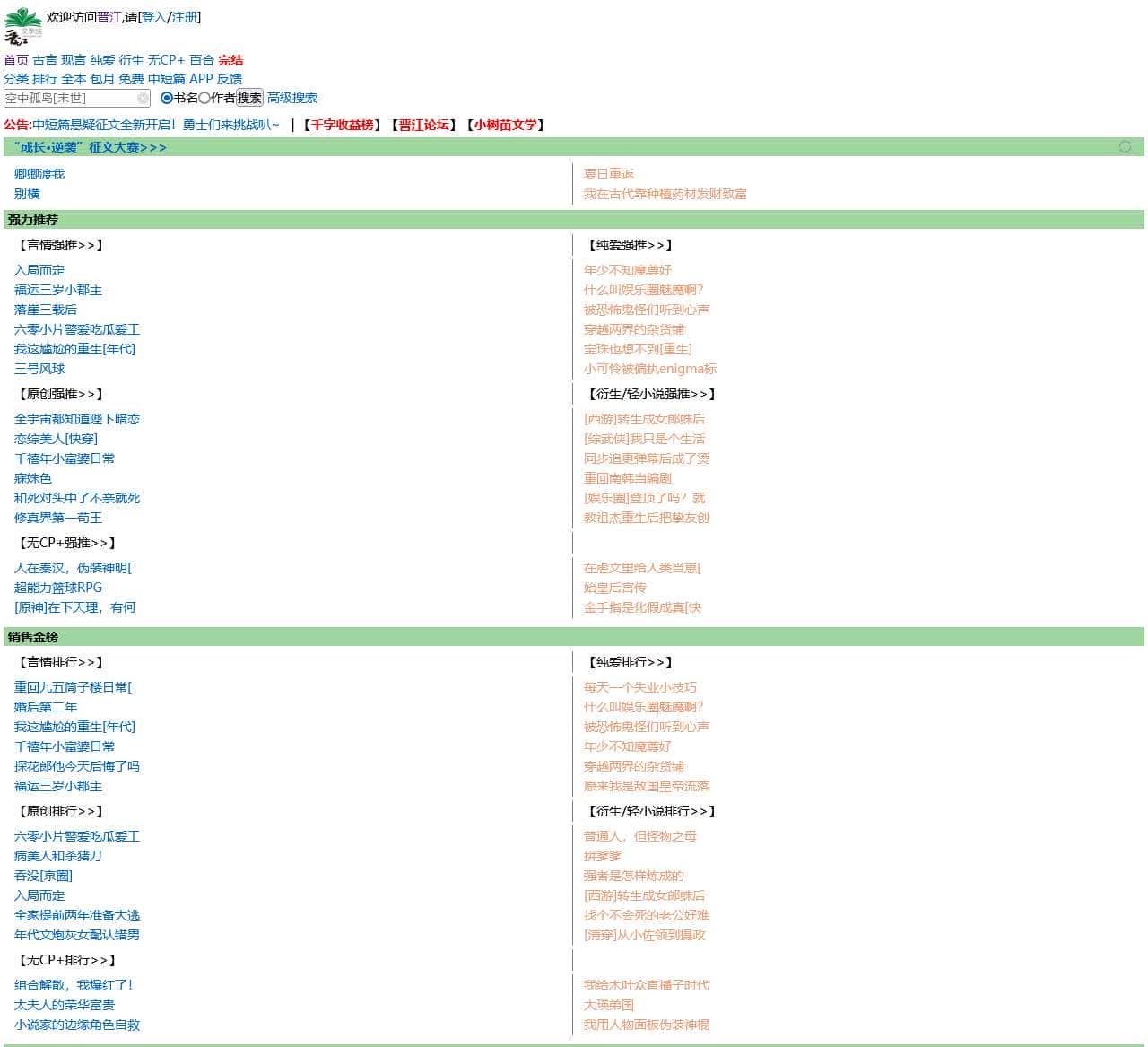Open the red 完结 navigation item

230,60
